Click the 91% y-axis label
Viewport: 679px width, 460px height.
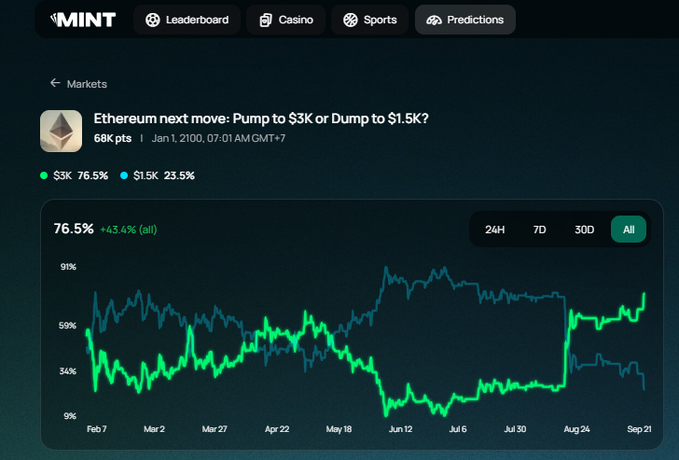tap(68, 267)
